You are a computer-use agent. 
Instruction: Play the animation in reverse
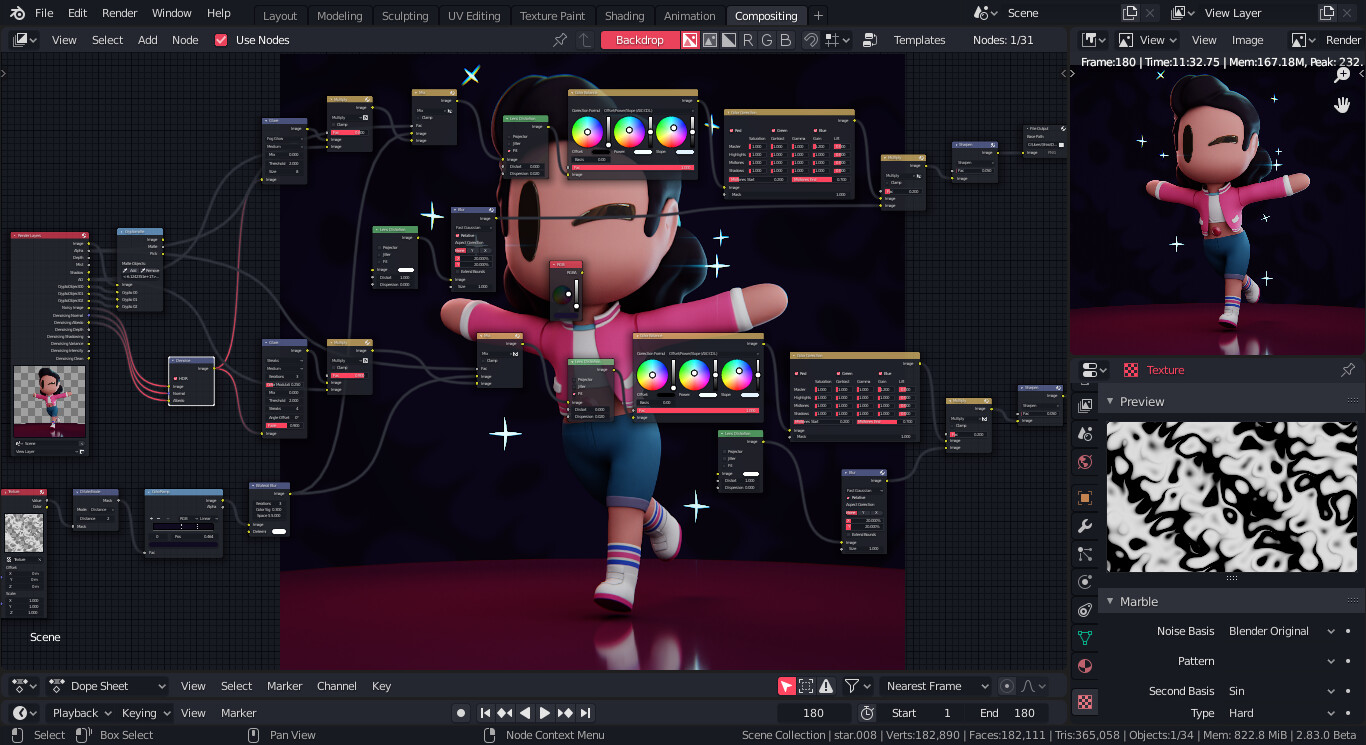[x=525, y=713]
